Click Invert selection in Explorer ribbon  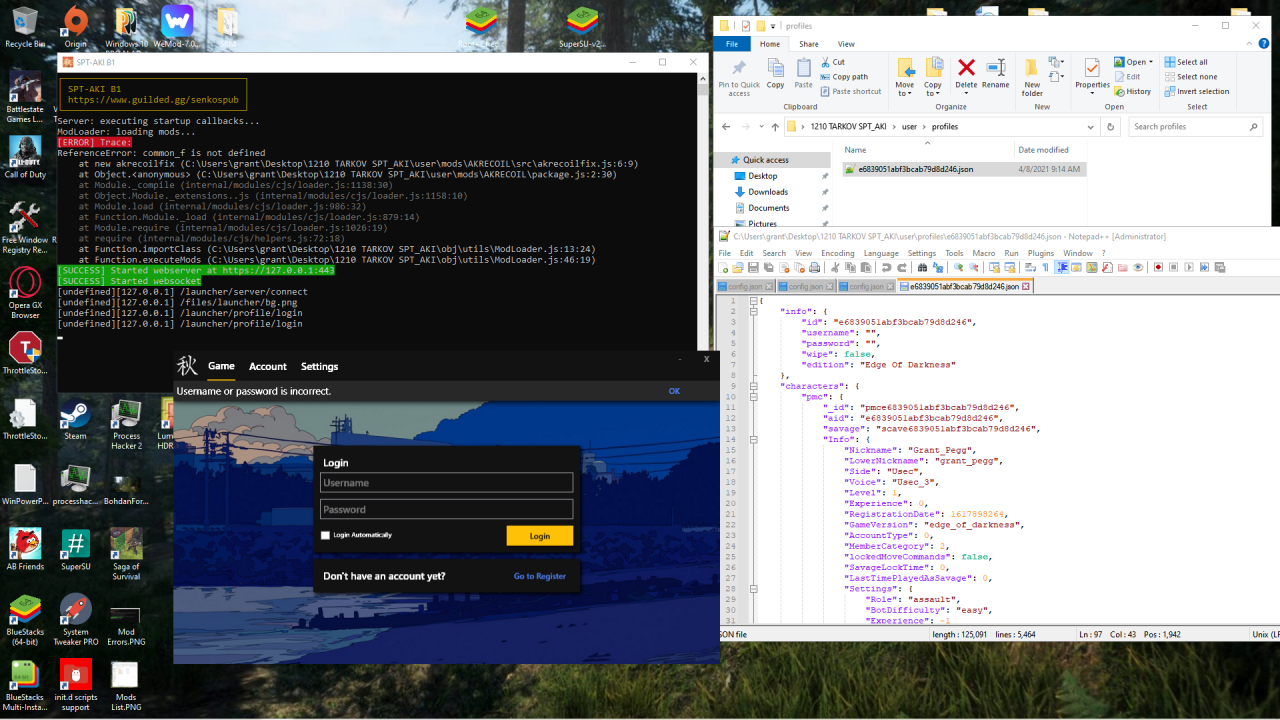coord(1197,91)
